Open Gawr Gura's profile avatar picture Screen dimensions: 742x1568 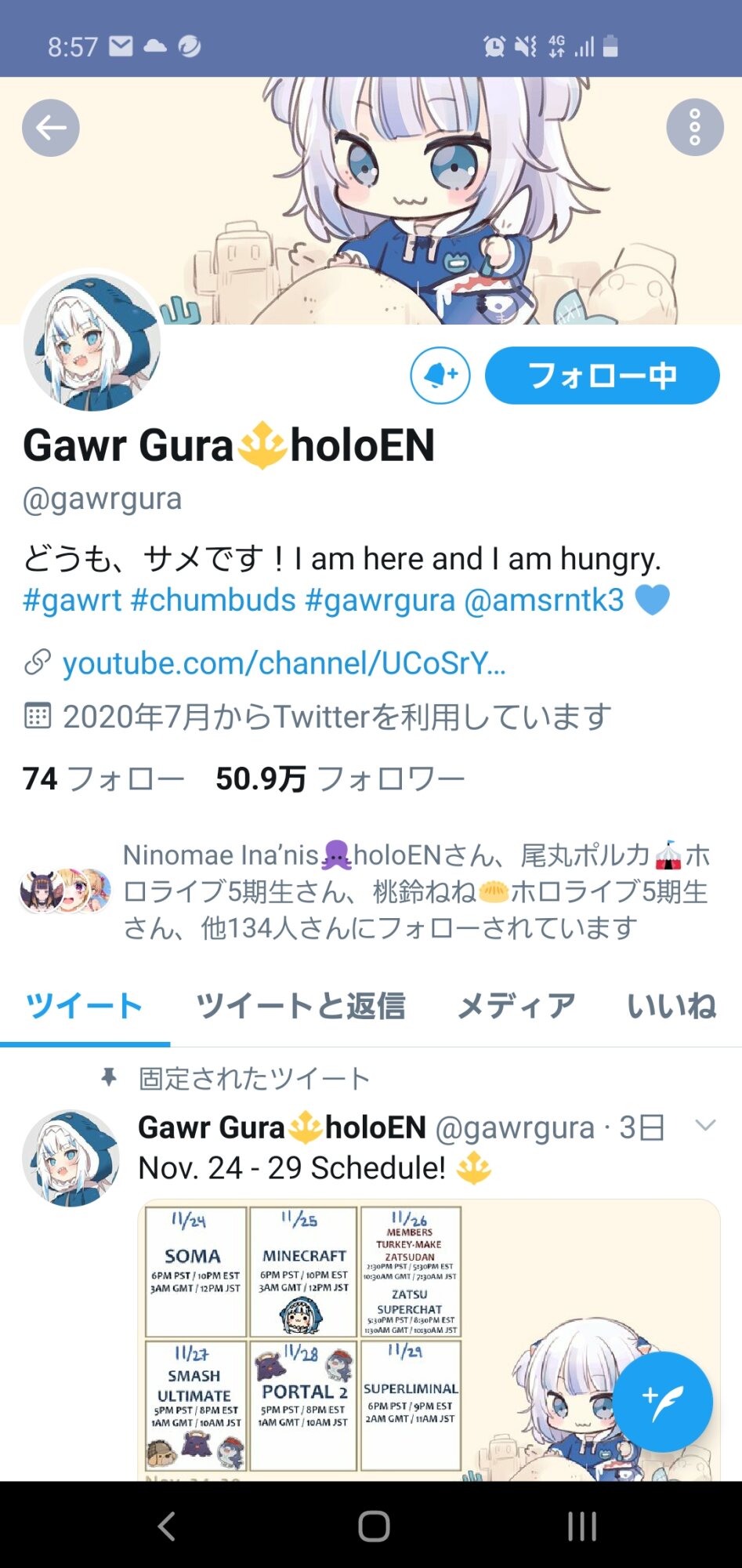coord(92,343)
